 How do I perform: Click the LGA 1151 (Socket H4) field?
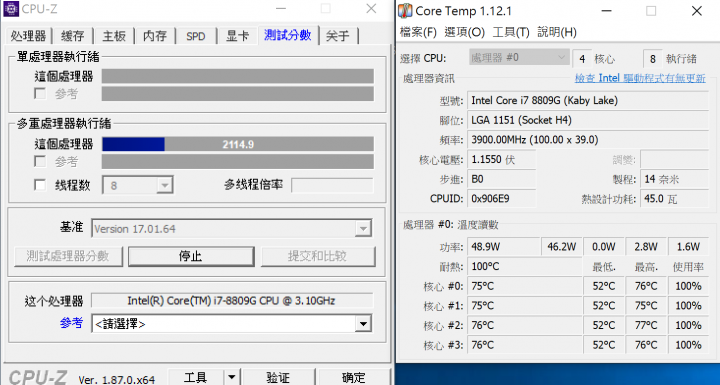(x=588, y=120)
